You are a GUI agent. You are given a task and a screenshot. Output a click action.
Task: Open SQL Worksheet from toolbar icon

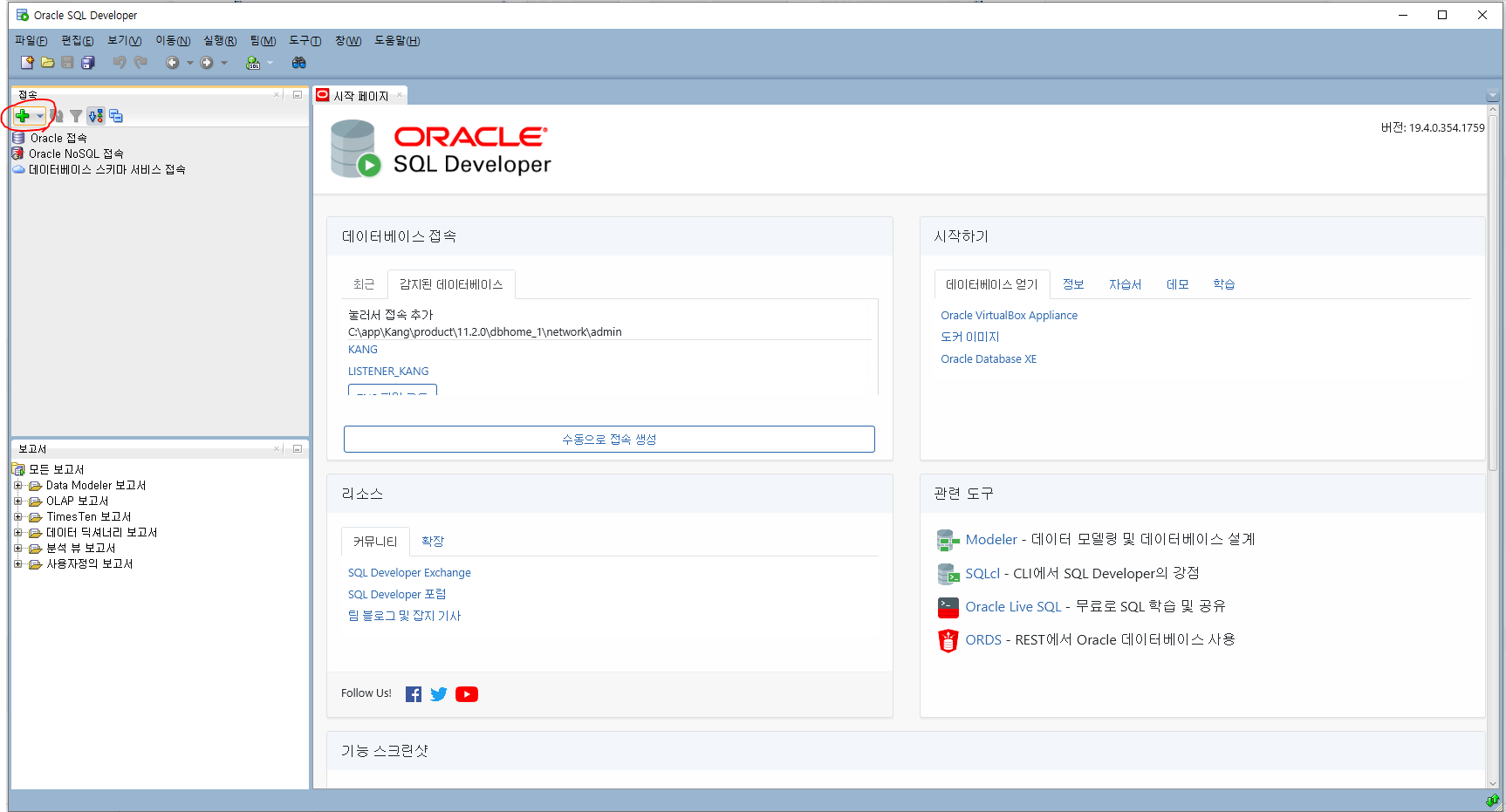pyautogui.click(x=253, y=63)
